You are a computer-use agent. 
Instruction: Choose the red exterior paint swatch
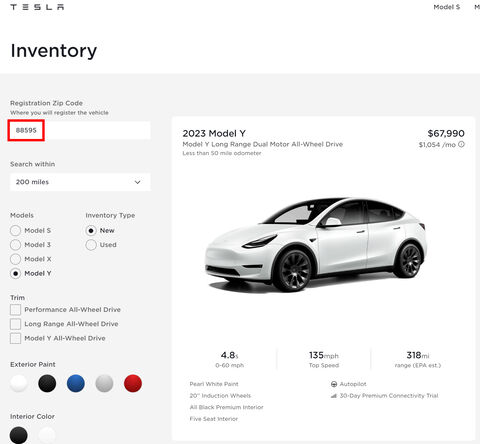[x=133, y=383]
